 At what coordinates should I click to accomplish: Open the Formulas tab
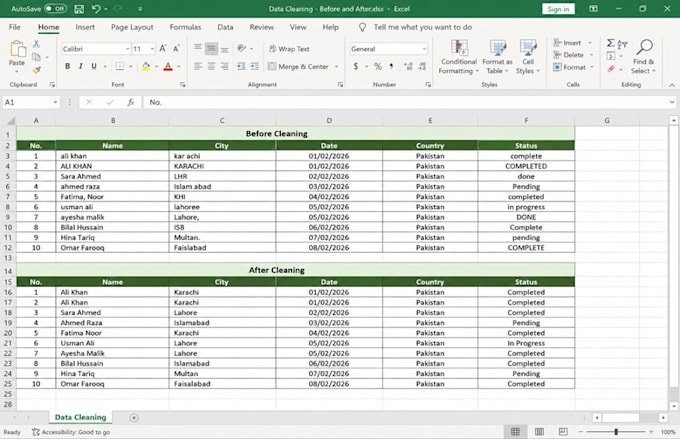[185, 27]
